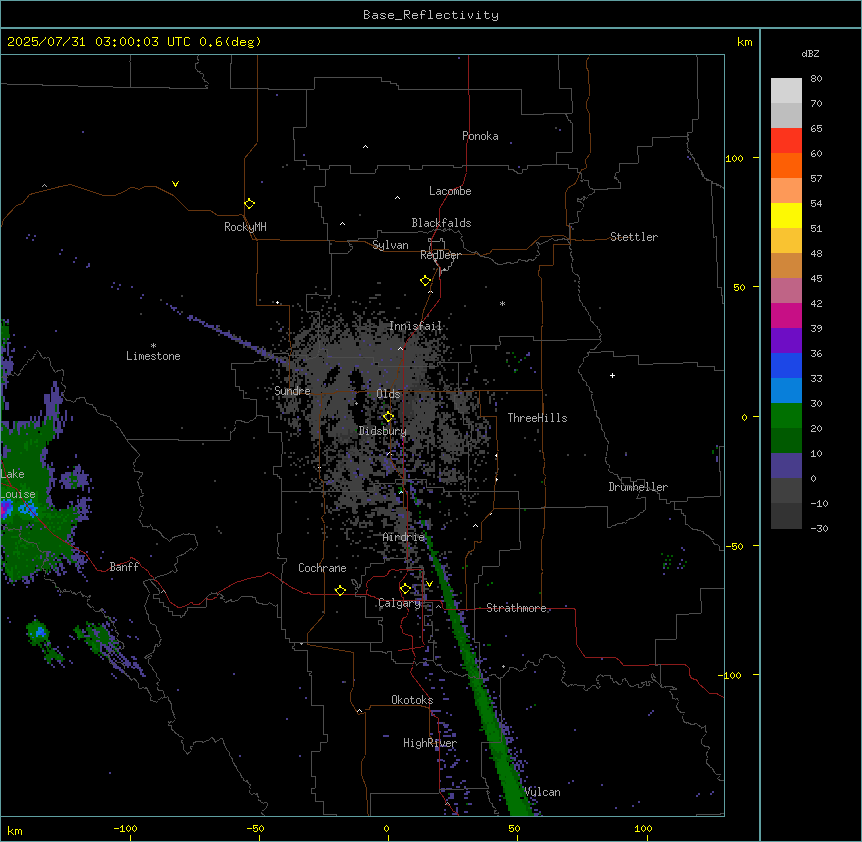Click the yellow diamond marker above Calgary
The height and width of the screenshot is (842, 862).
click(x=405, y=589)
